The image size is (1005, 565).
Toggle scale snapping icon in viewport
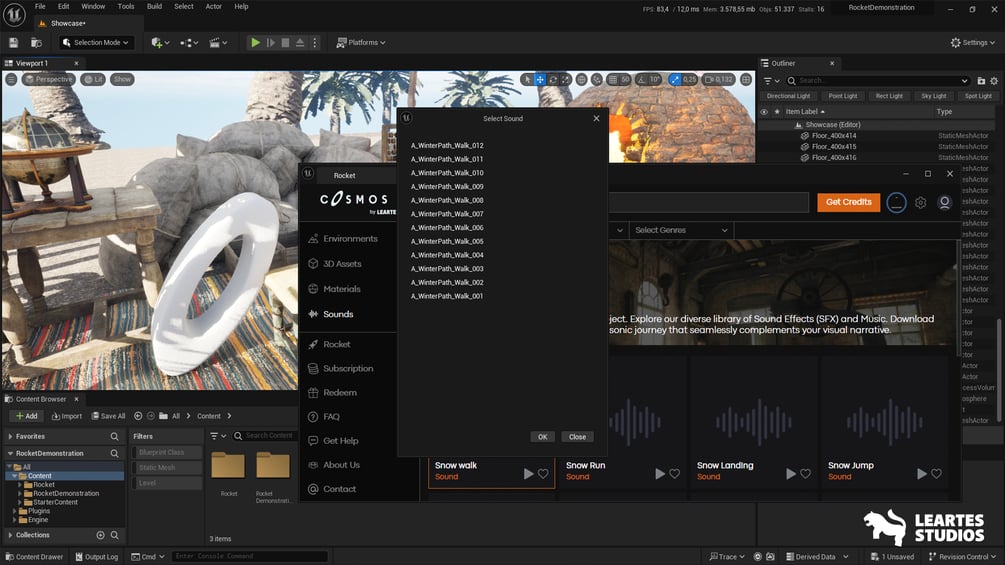(675, 79)
